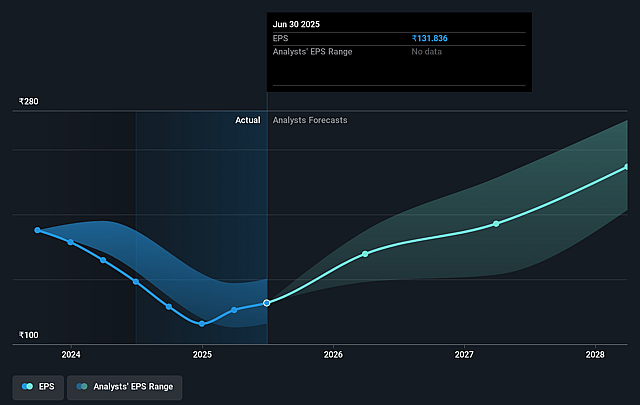This screenshot has height=405, width=640.
Task: Select the EPS point directly above the 2024 label
Action: click(70, 242)
